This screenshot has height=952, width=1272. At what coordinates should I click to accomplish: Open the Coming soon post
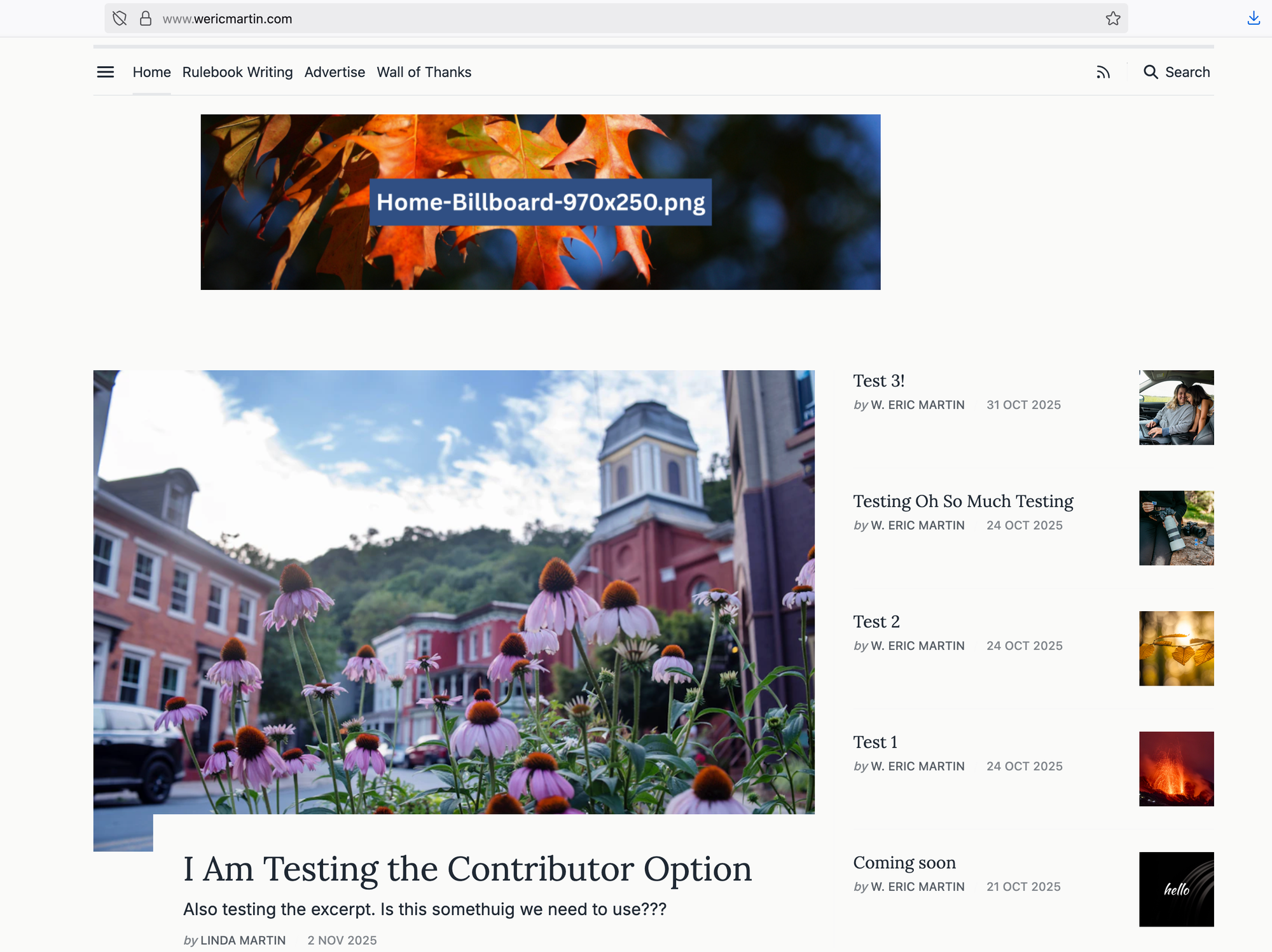point(904,862)
